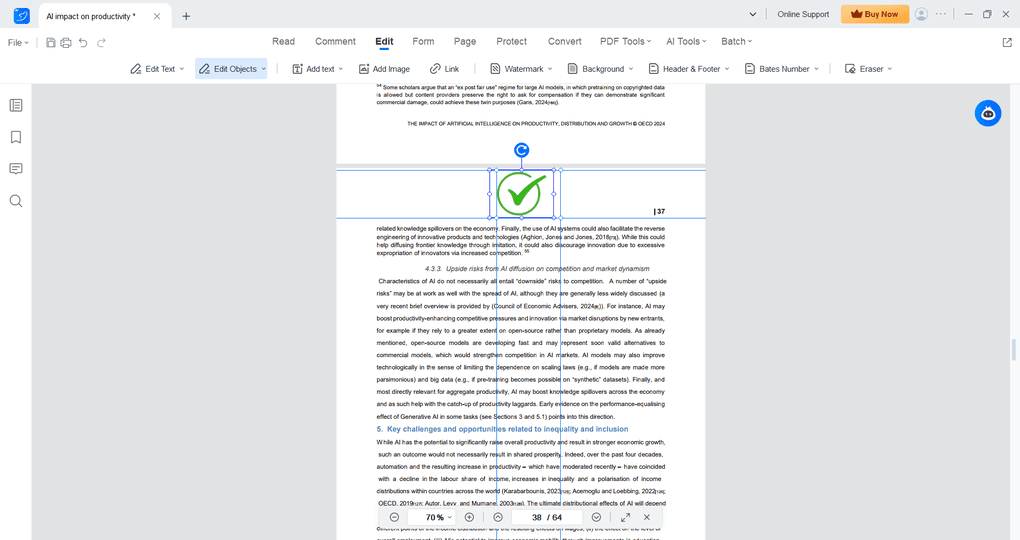Click the page number field showing 38
This screenshot has width=1020, height=540.
coord(546,517)
